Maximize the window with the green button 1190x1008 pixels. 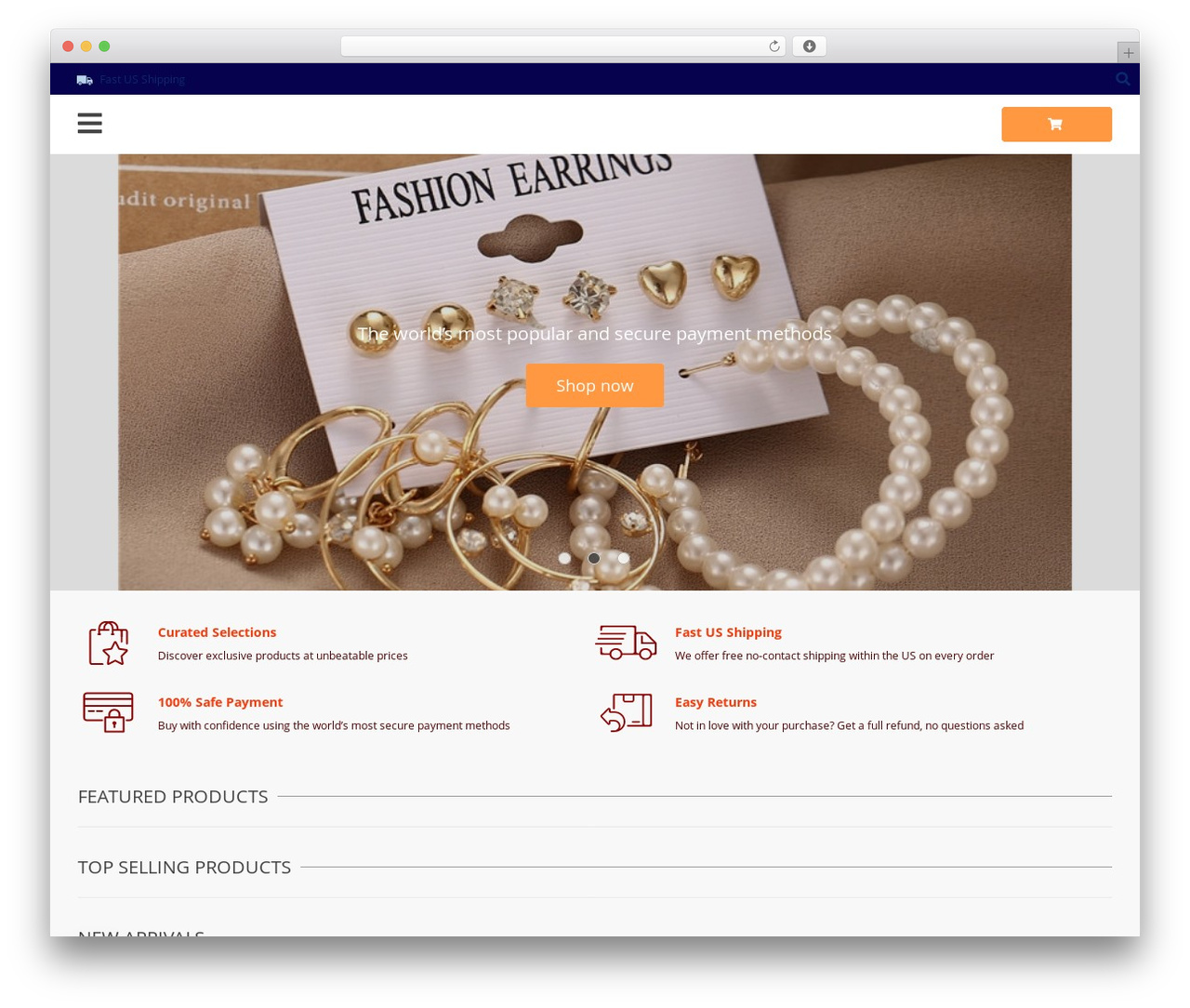(104, 46)
